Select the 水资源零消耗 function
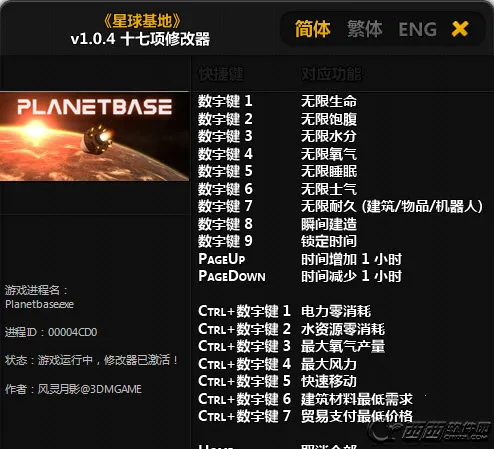 343,329
